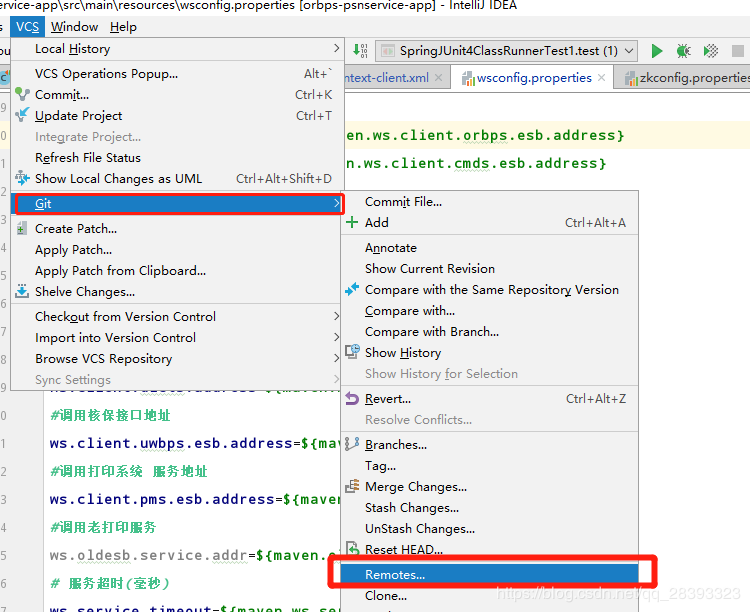The height and width of the screenshot is (612, 750).
Task: Select Remotes... in the Git submenu
Action: pyautogui.click(x=395, y=575)
